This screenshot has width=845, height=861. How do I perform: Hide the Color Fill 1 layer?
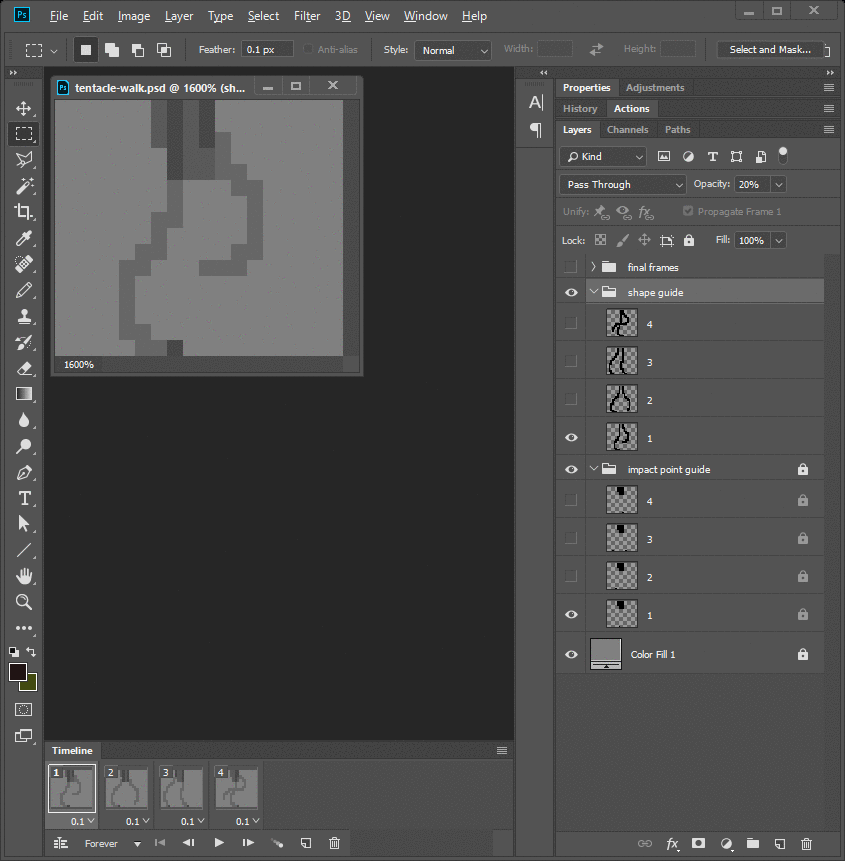point(571,654)
